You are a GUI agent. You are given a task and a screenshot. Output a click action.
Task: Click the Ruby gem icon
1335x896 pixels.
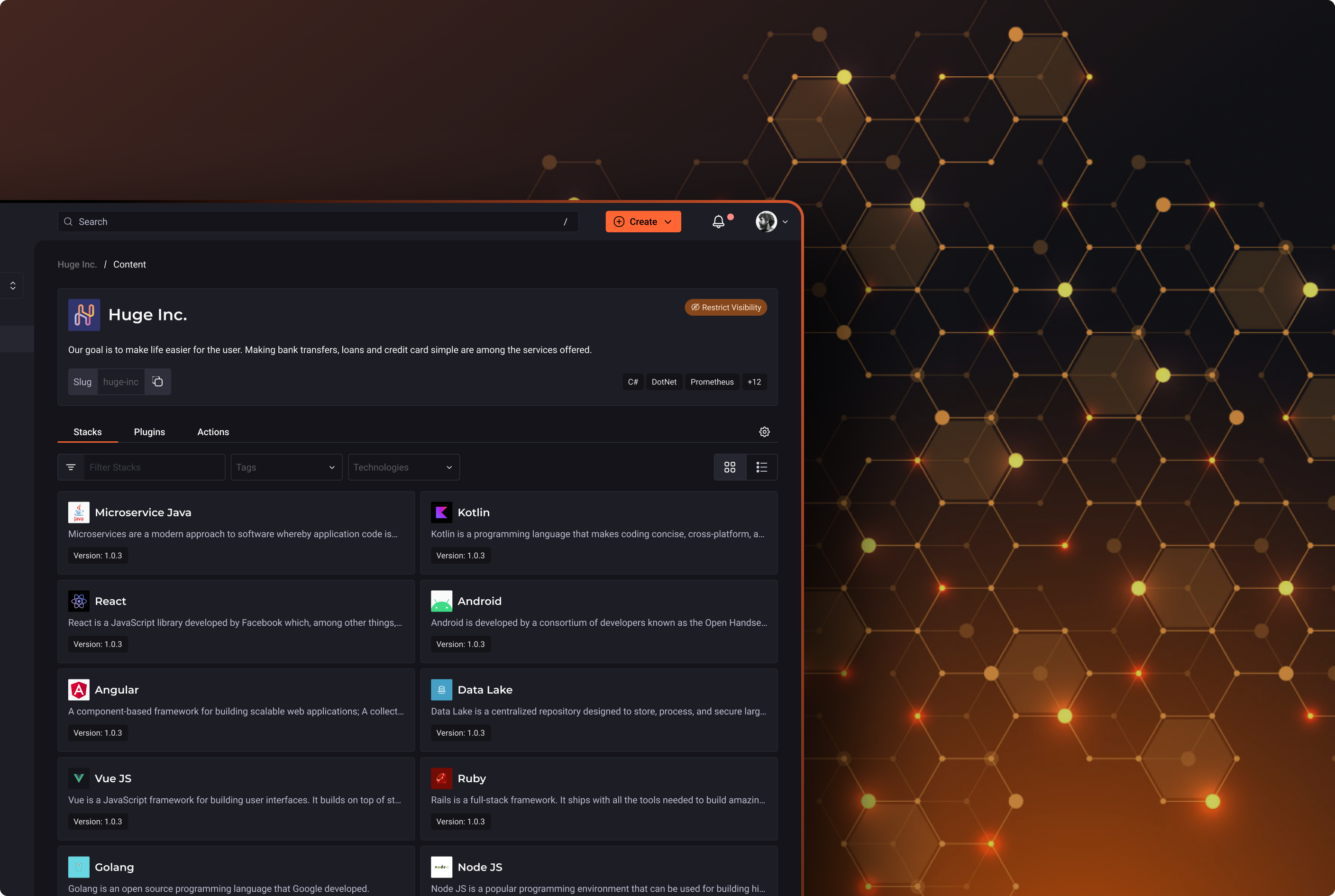pyautogui.click(x=441, y=778)
